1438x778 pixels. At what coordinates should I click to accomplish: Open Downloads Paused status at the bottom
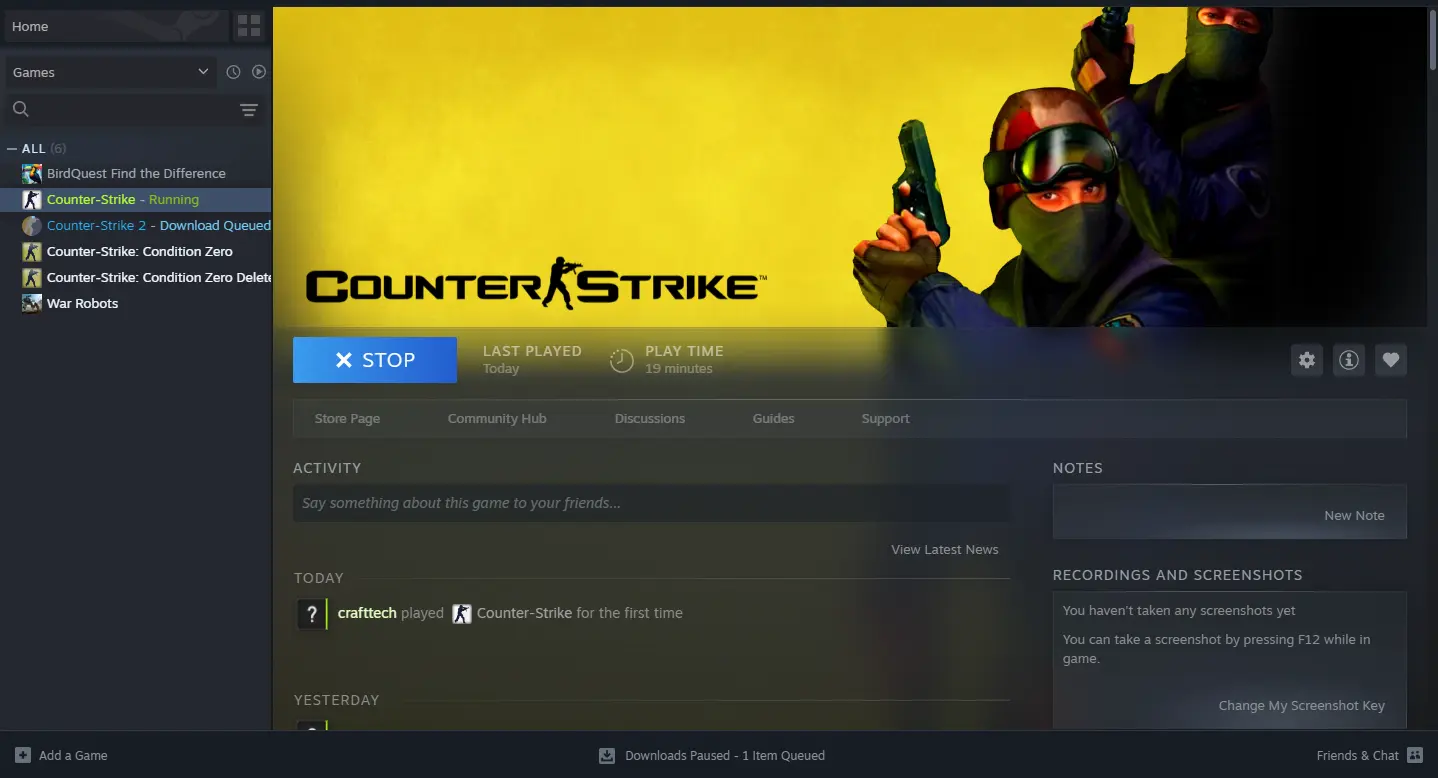712,755
